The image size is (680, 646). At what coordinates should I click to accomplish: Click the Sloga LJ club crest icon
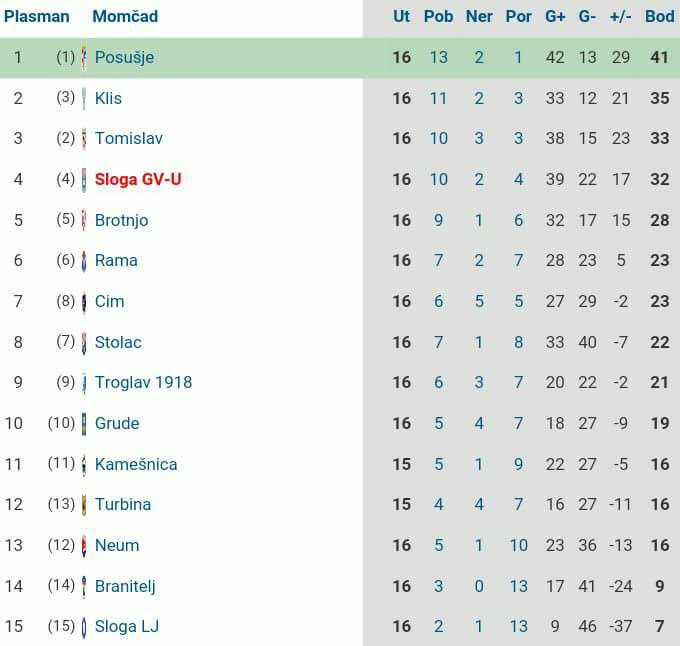[84, 627]
